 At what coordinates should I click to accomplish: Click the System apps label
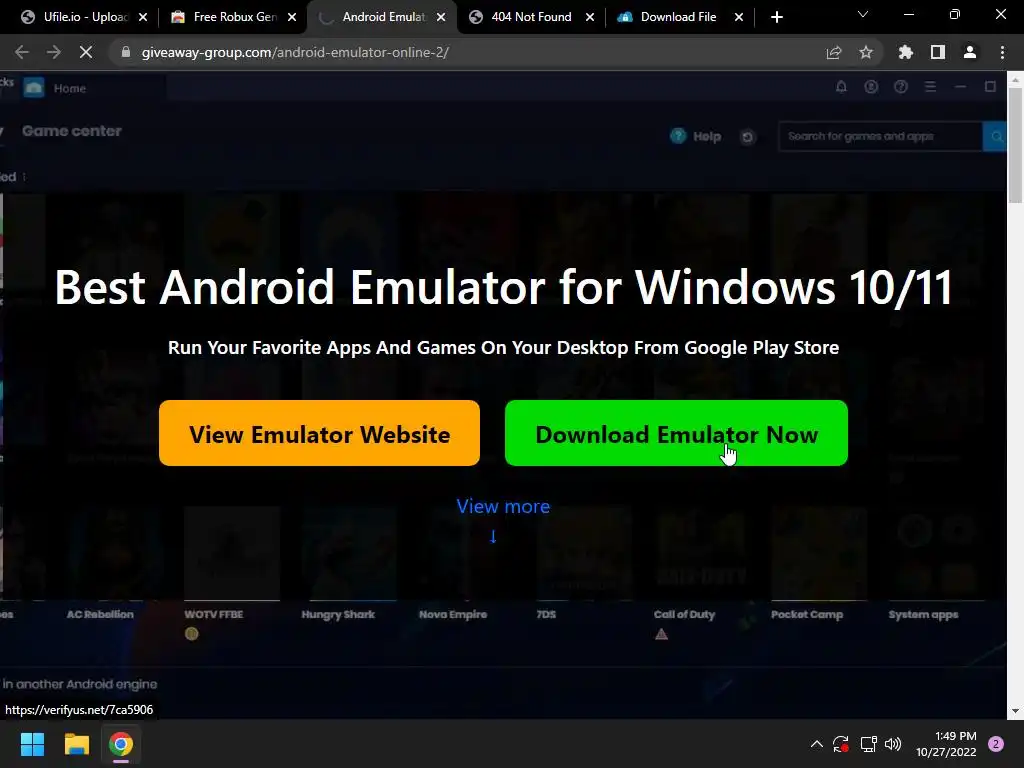tap(923, 614)
